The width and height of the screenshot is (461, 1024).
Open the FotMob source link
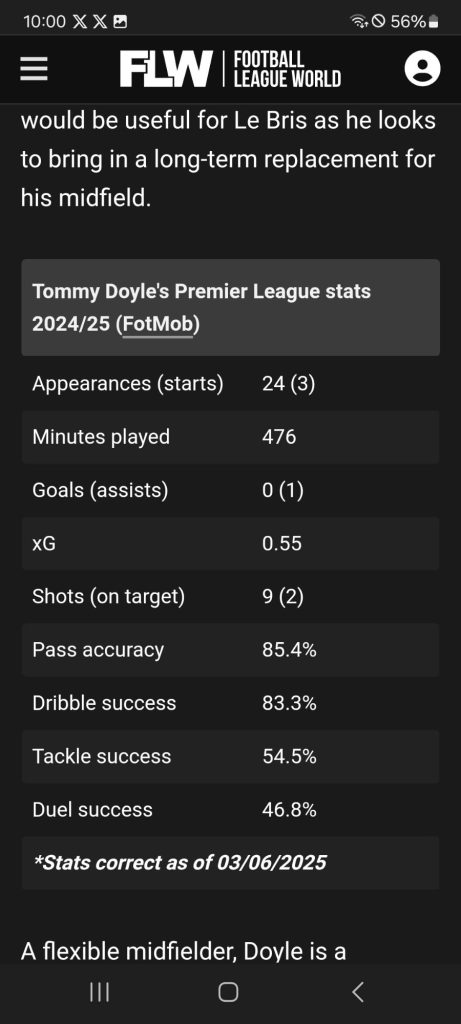[x=157, y=325]
